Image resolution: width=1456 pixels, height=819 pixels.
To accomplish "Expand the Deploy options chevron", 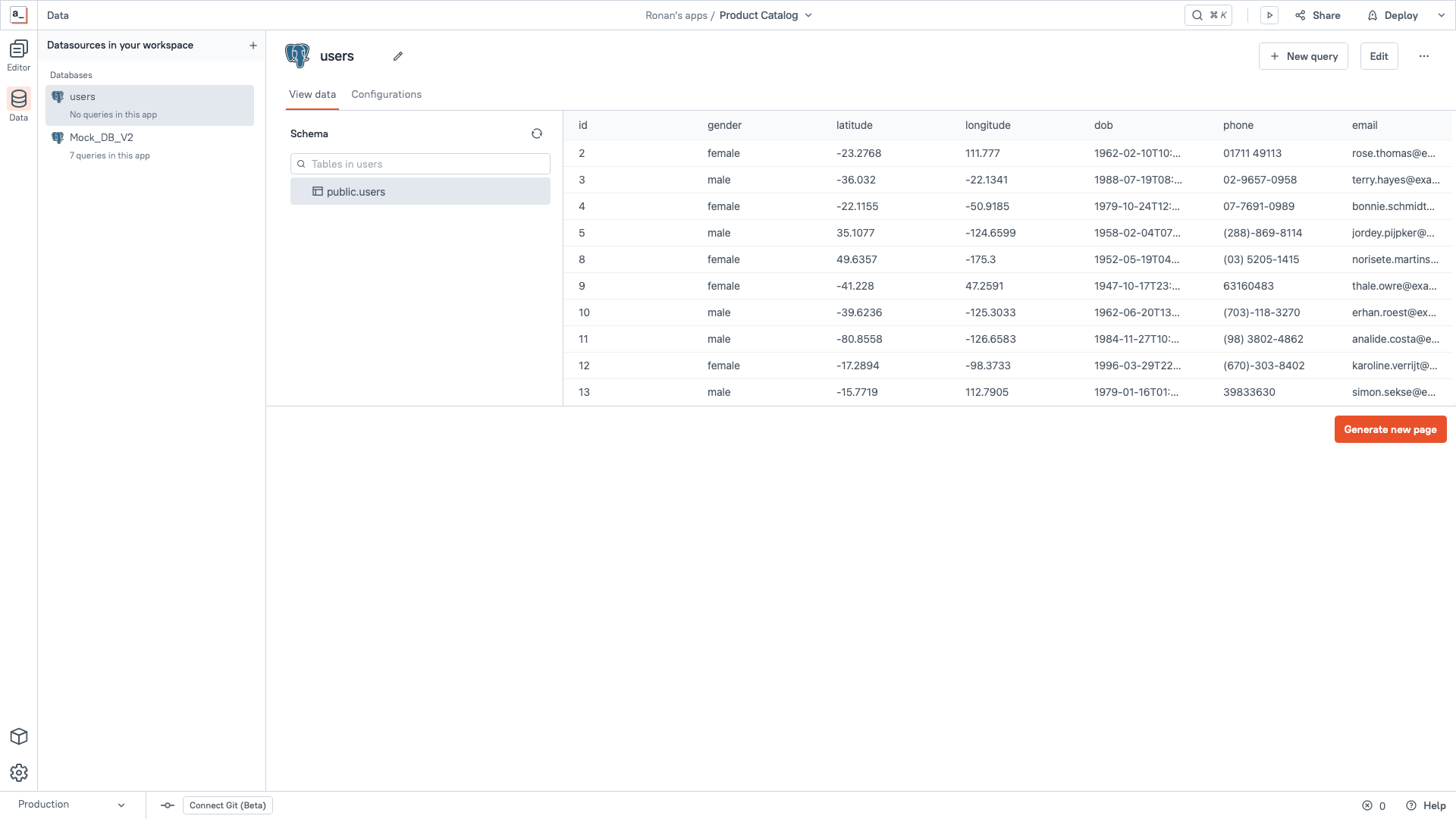I will (x=1442, y=15).
